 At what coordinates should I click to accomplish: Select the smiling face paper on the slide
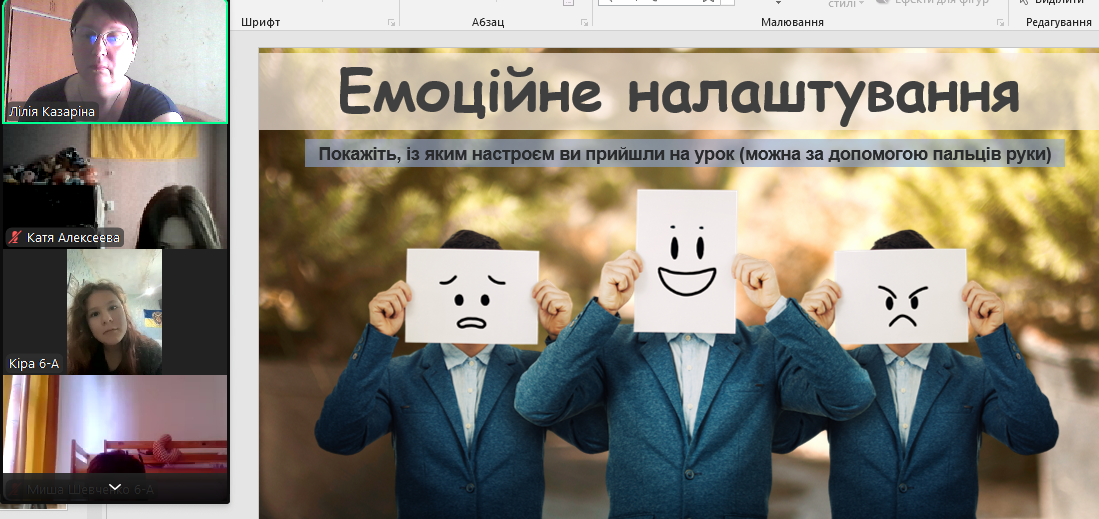686,260
